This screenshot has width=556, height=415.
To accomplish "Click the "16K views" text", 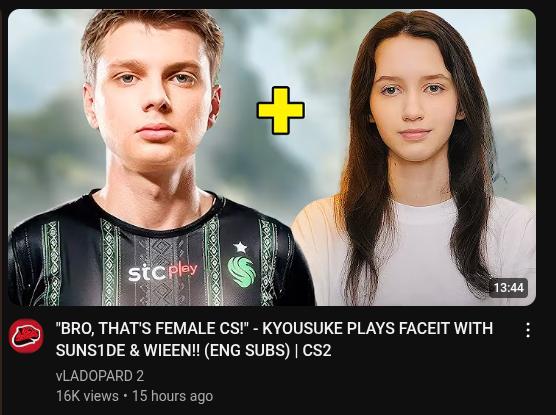I will click(87, 396).
